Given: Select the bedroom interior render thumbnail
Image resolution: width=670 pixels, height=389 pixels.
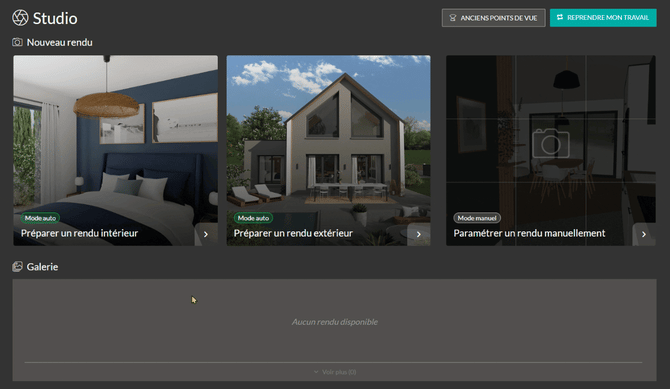Looking at the screenshot, I should (115, 150).
